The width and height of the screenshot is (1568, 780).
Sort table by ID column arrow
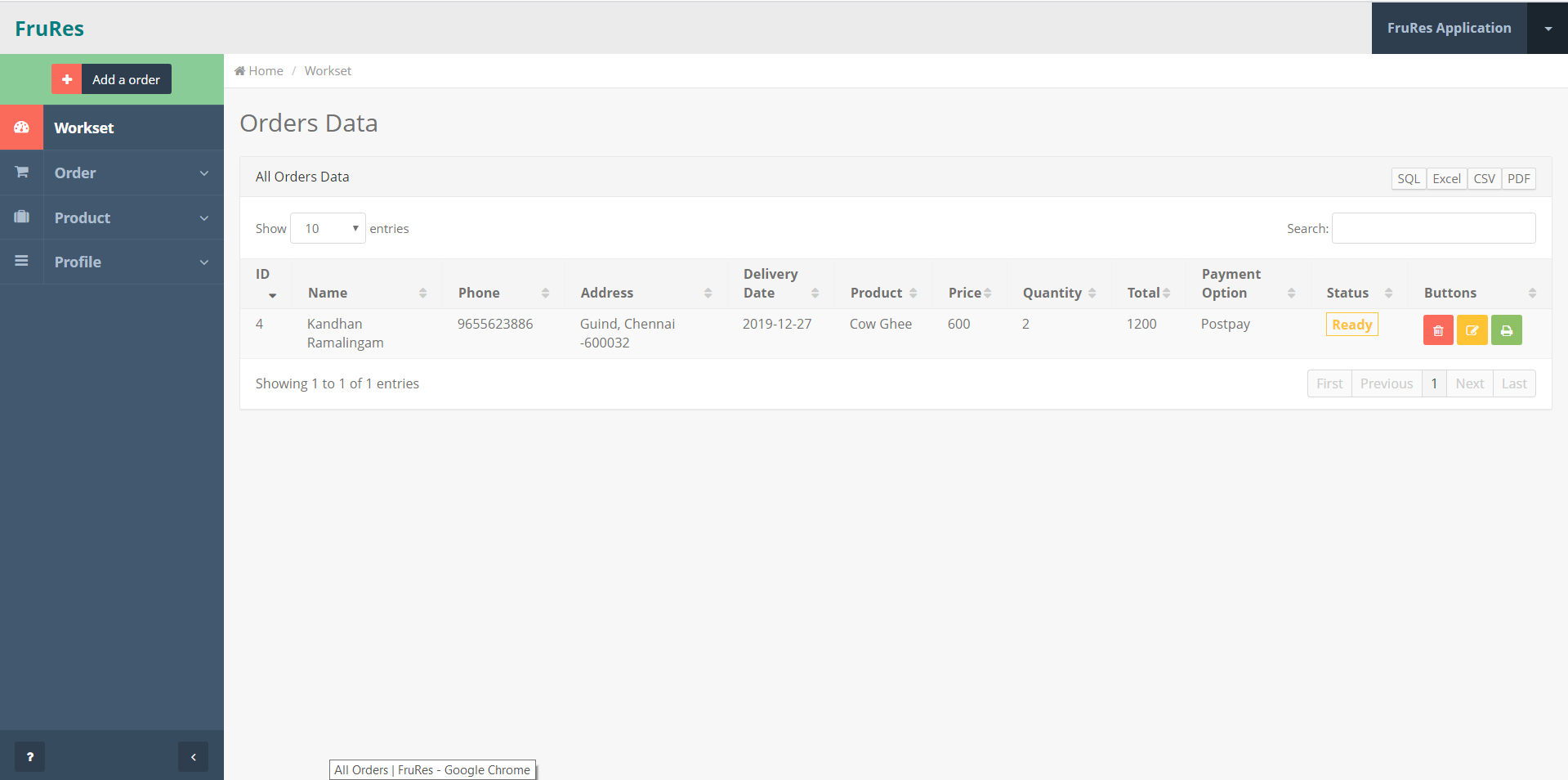[272, 295]
